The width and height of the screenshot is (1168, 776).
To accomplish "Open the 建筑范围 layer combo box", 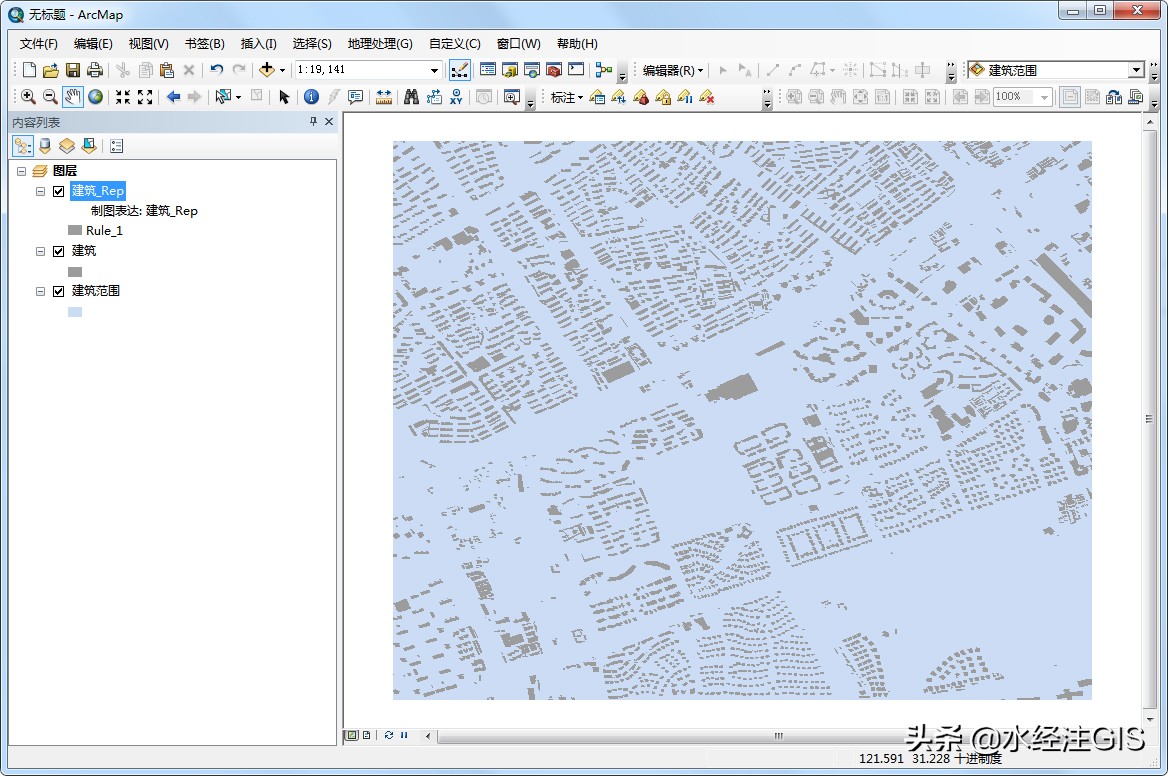I will coord(1135,70).
